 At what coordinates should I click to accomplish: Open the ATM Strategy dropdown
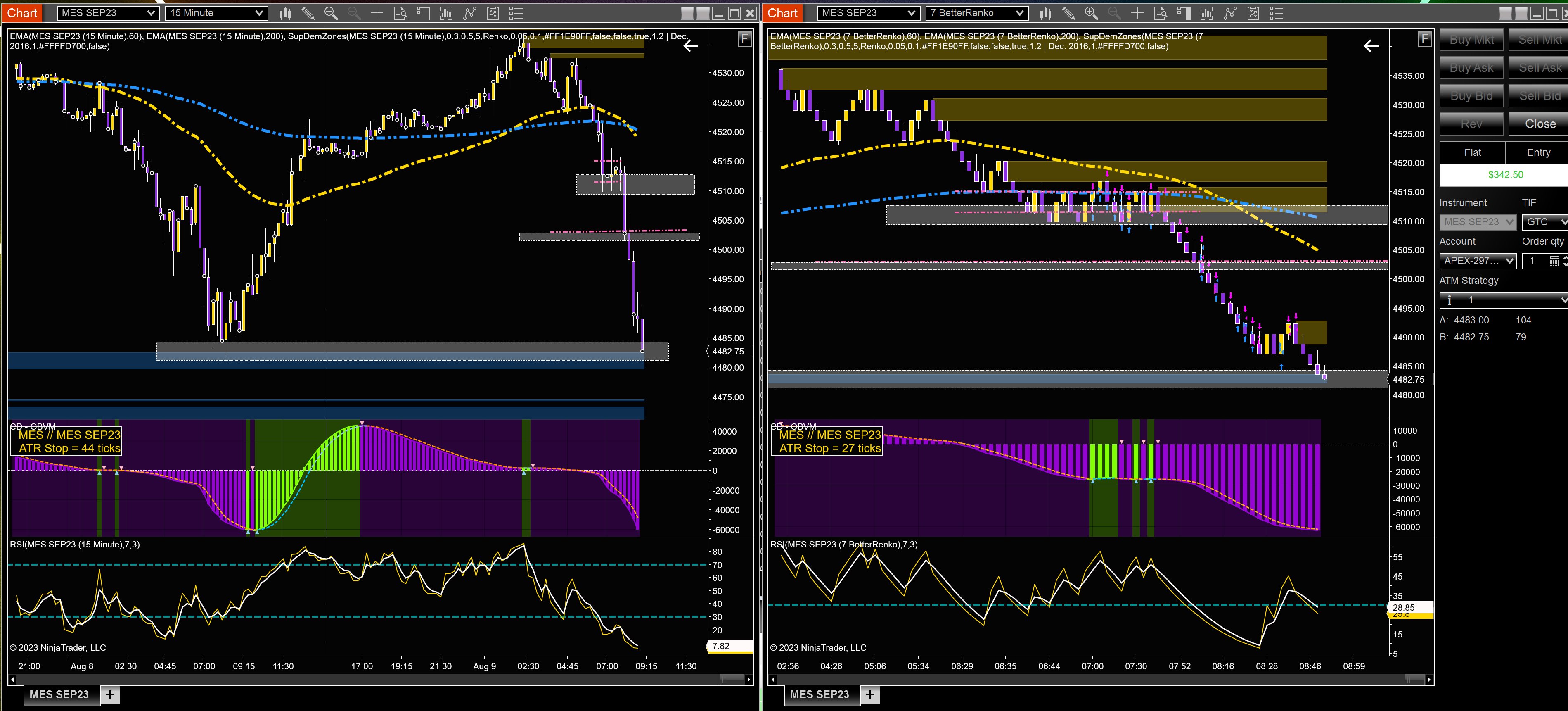[x=1504, y=300]
